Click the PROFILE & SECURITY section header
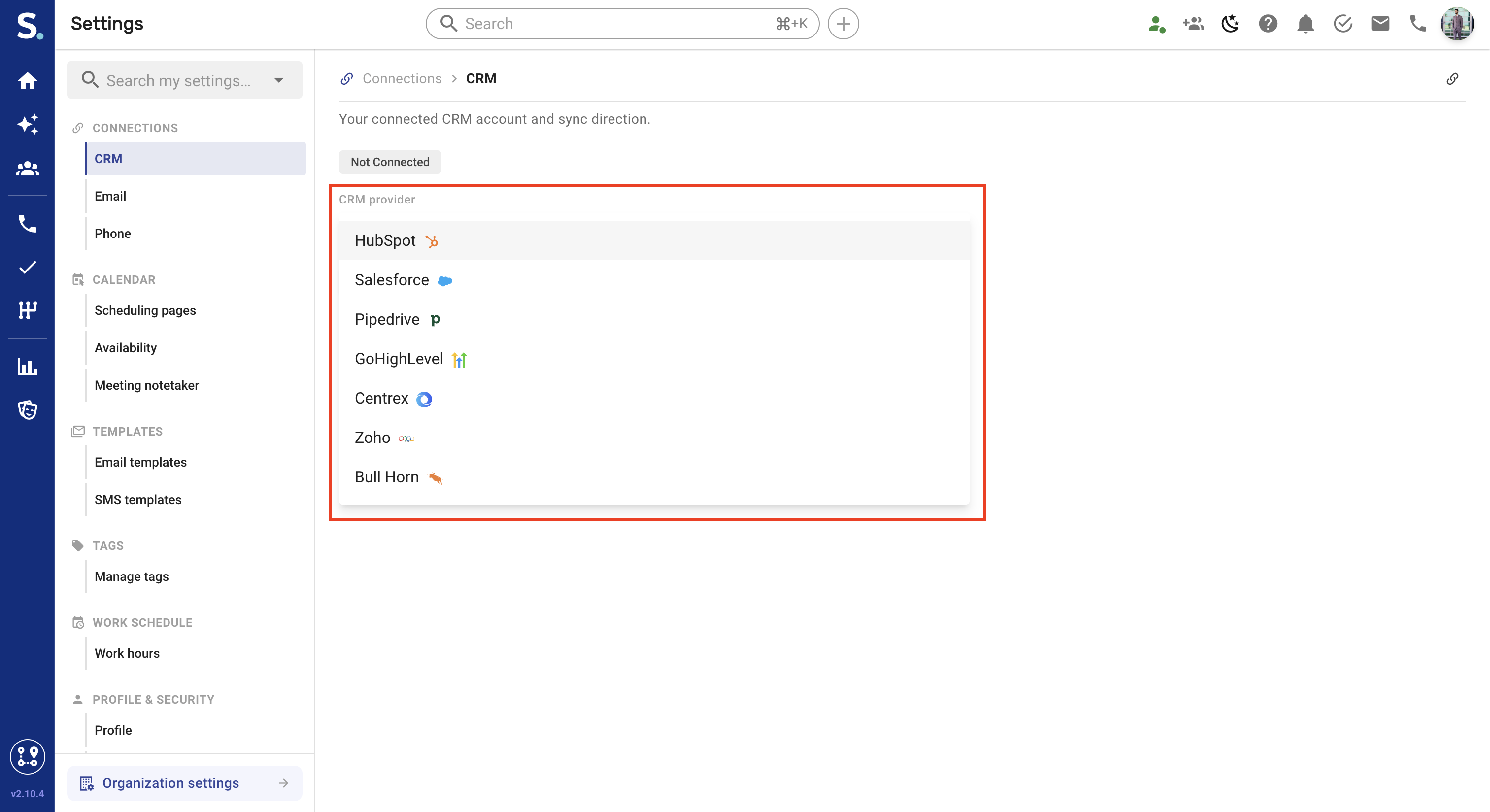 click(153, 700)
